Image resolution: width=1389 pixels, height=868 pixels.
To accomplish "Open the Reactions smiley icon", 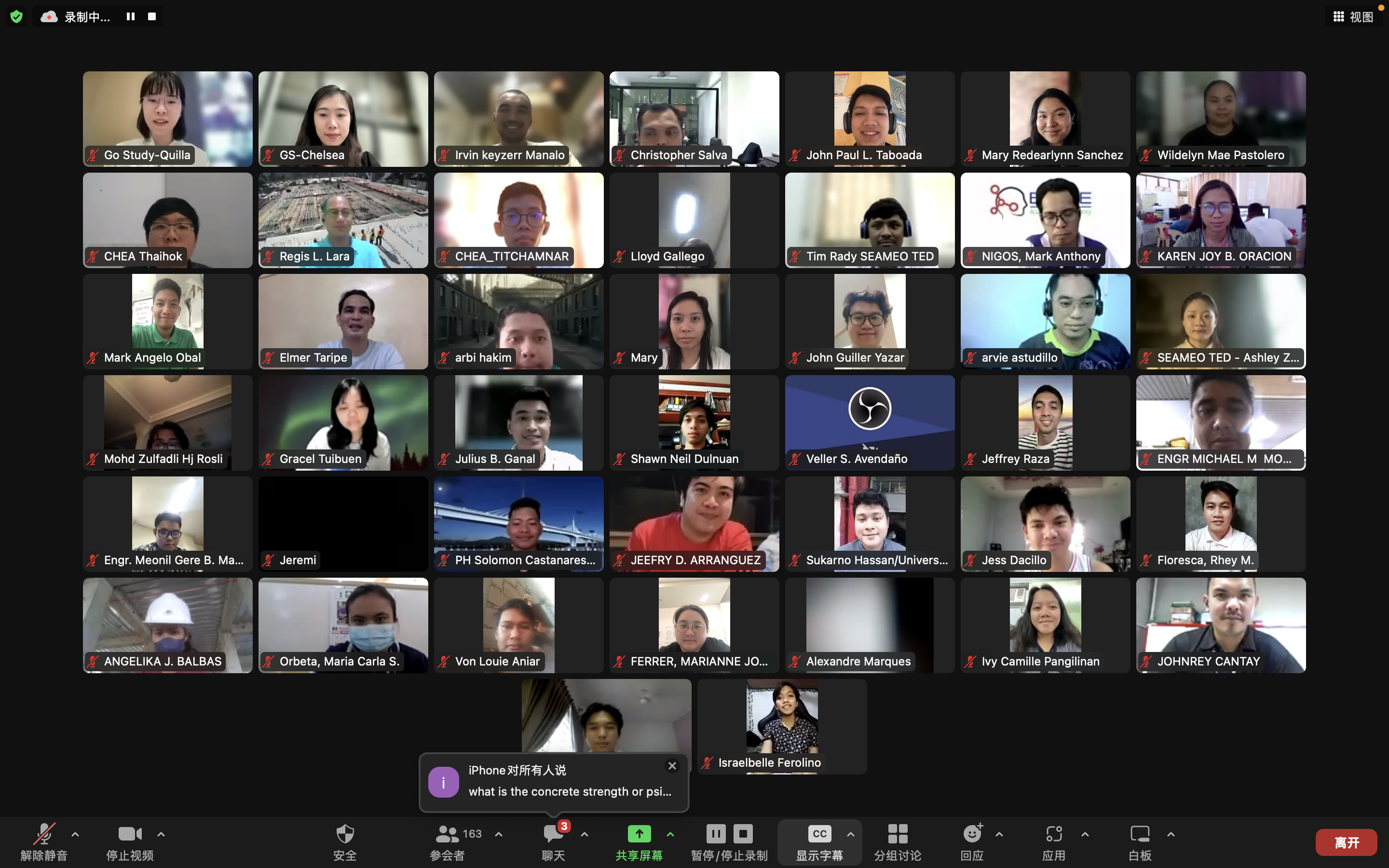I will point(972,834).
